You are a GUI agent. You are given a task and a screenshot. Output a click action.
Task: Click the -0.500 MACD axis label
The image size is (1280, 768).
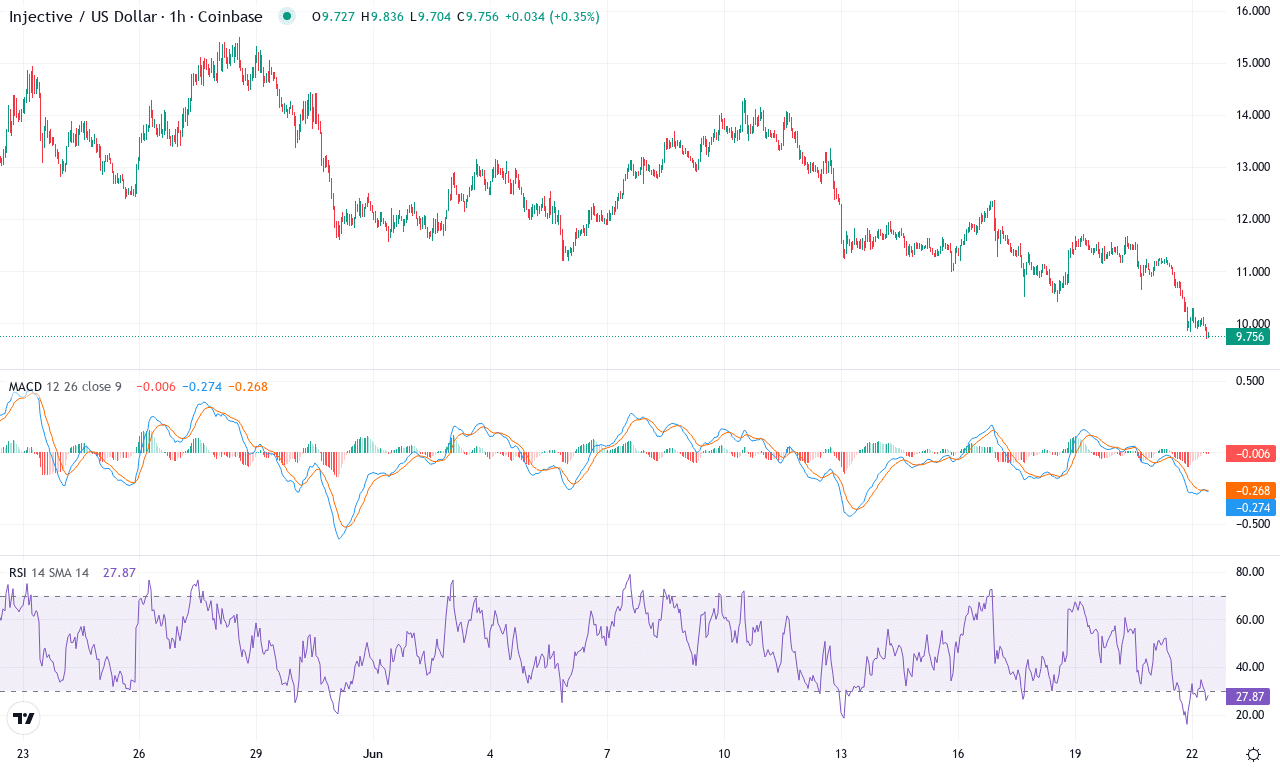pos(1252,525)
